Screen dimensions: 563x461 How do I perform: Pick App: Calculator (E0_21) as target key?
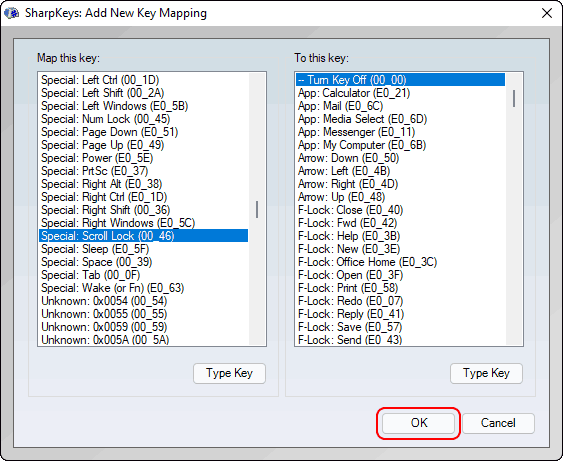click(x=400, y=93)
